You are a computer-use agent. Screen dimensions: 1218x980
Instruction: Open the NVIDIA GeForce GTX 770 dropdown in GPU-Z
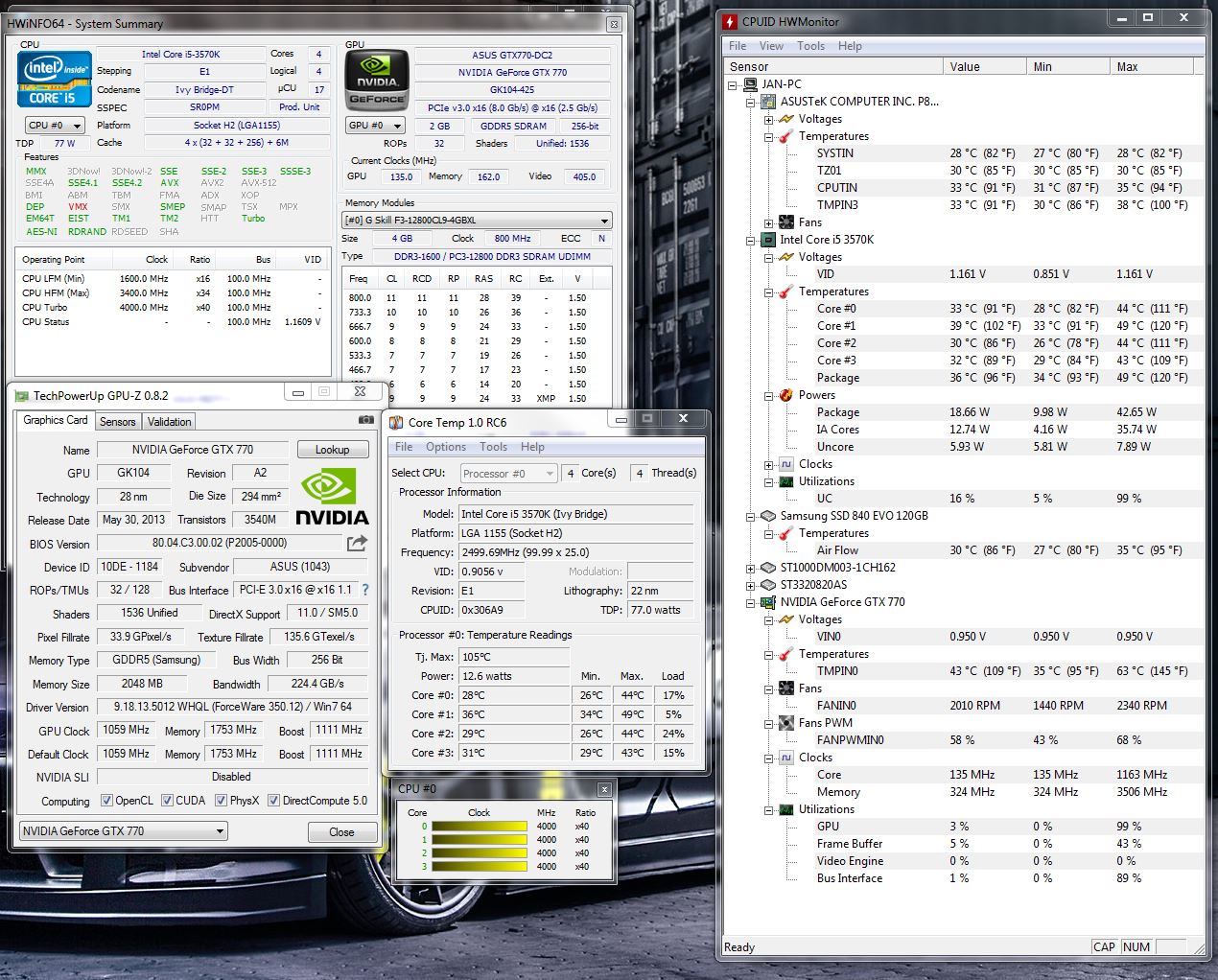click(x=123, y=831)
